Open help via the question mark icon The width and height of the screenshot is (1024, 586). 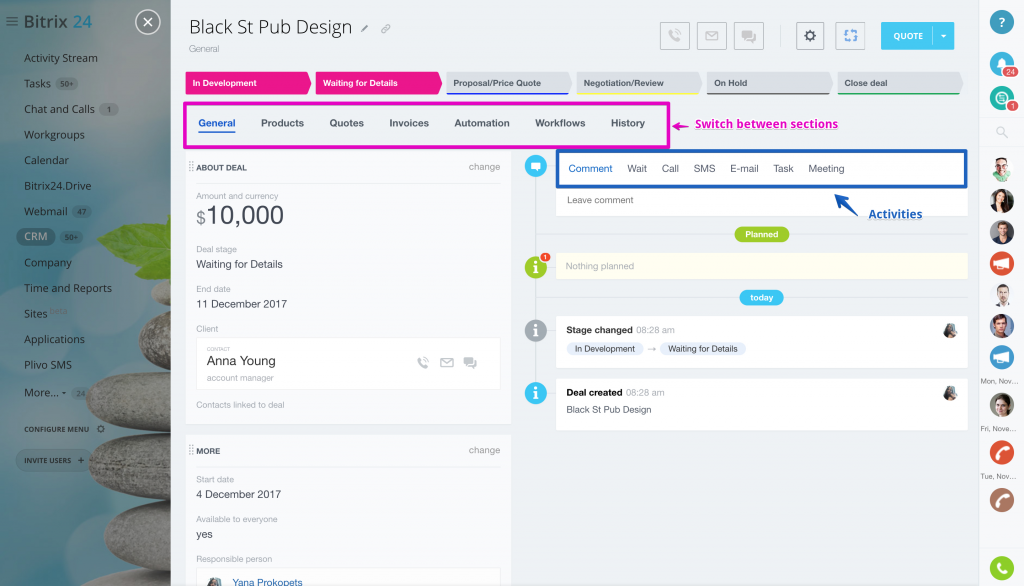pos(1001,22)
